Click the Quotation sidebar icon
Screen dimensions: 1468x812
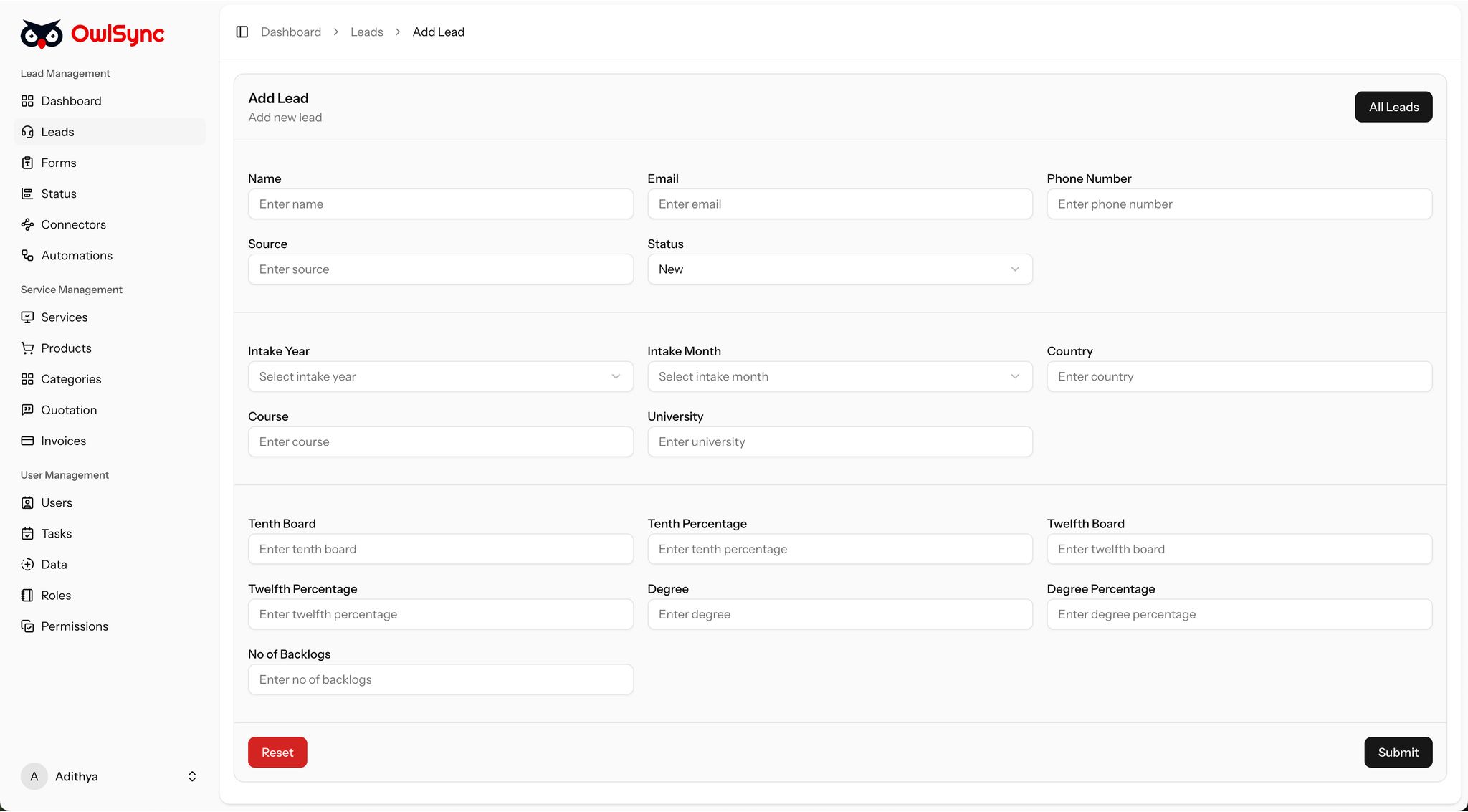27,410
